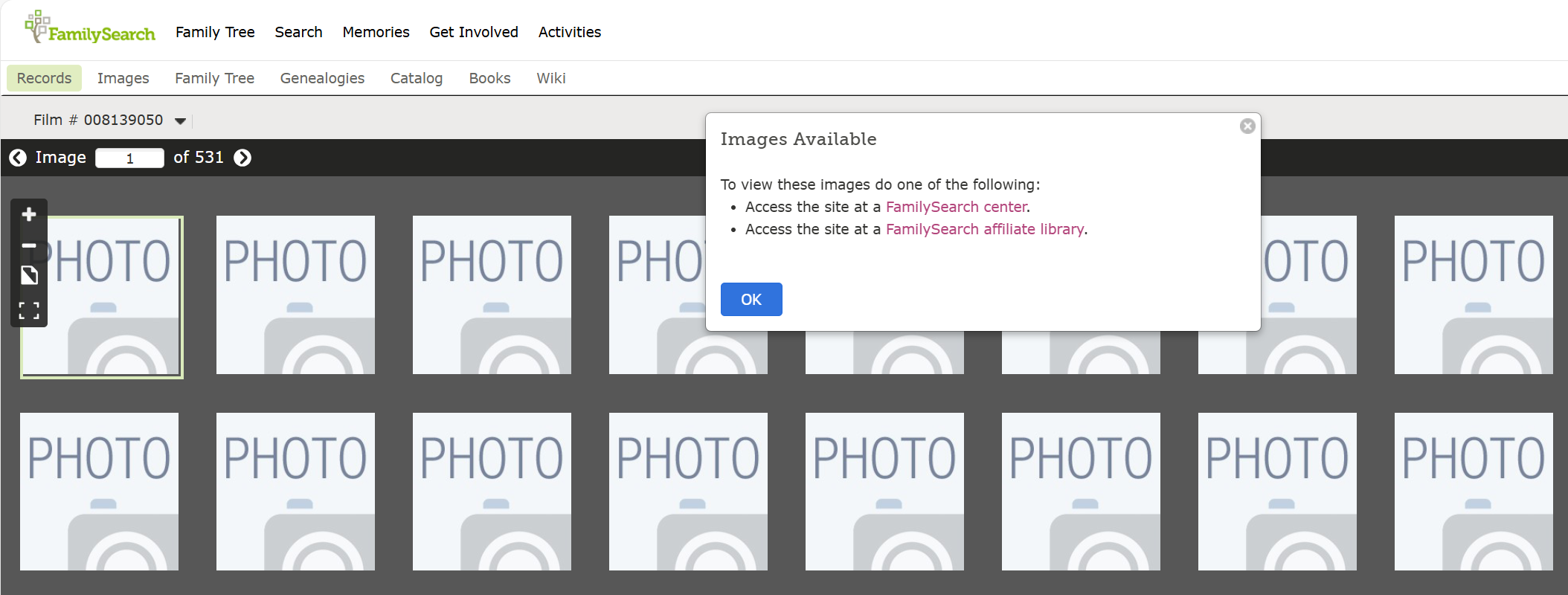The height and width of the screenshot is (595, 1568).
Task: Open the Search top menu
Action: [x=298, y=32]
